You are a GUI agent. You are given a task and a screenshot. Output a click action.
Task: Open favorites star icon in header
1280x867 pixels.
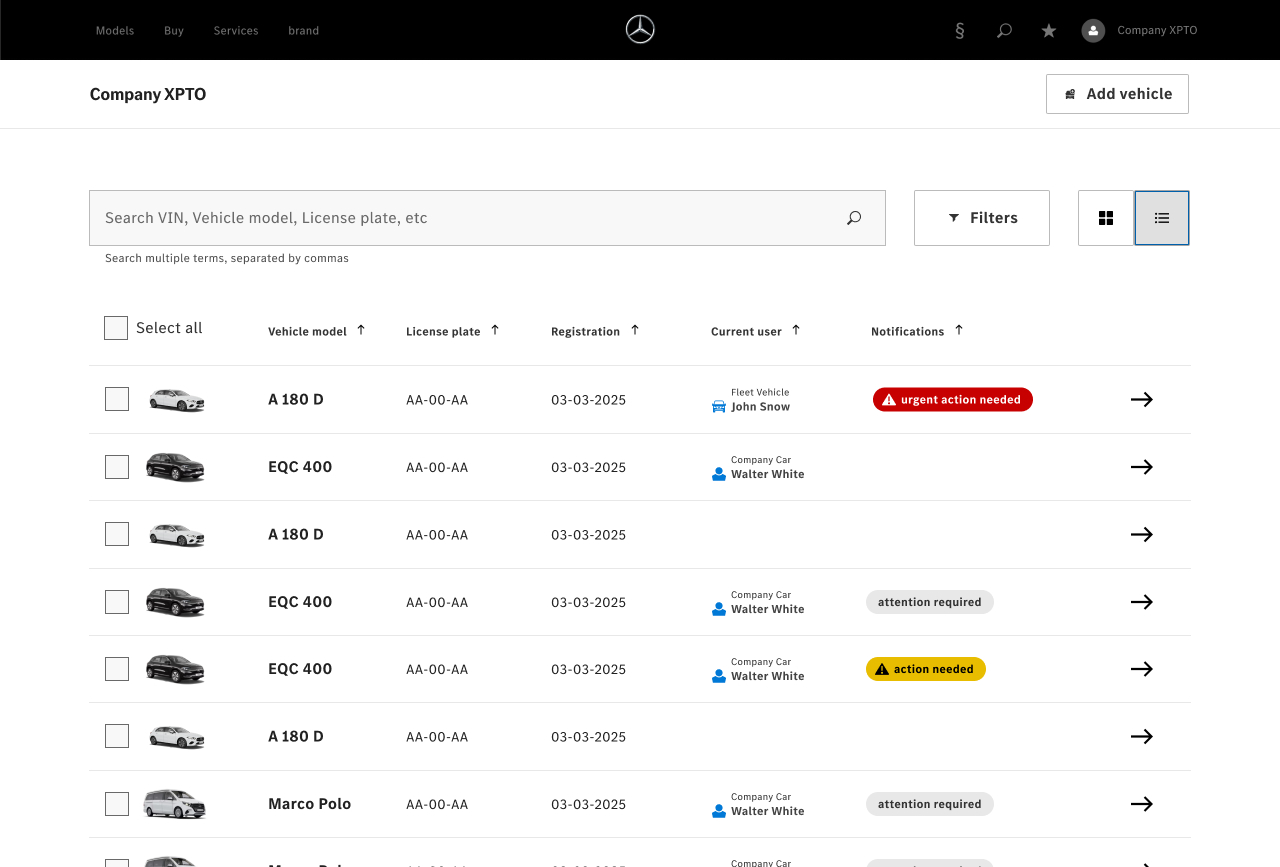point(1049,31)
